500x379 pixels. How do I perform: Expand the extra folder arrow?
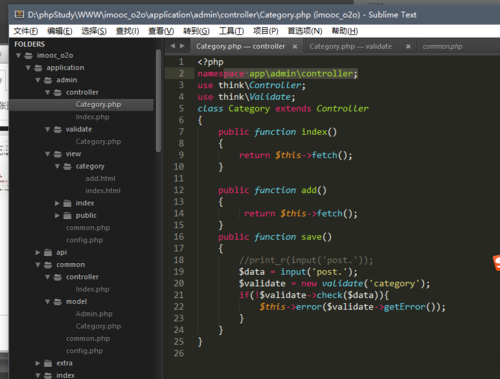(x=38, y=363)
